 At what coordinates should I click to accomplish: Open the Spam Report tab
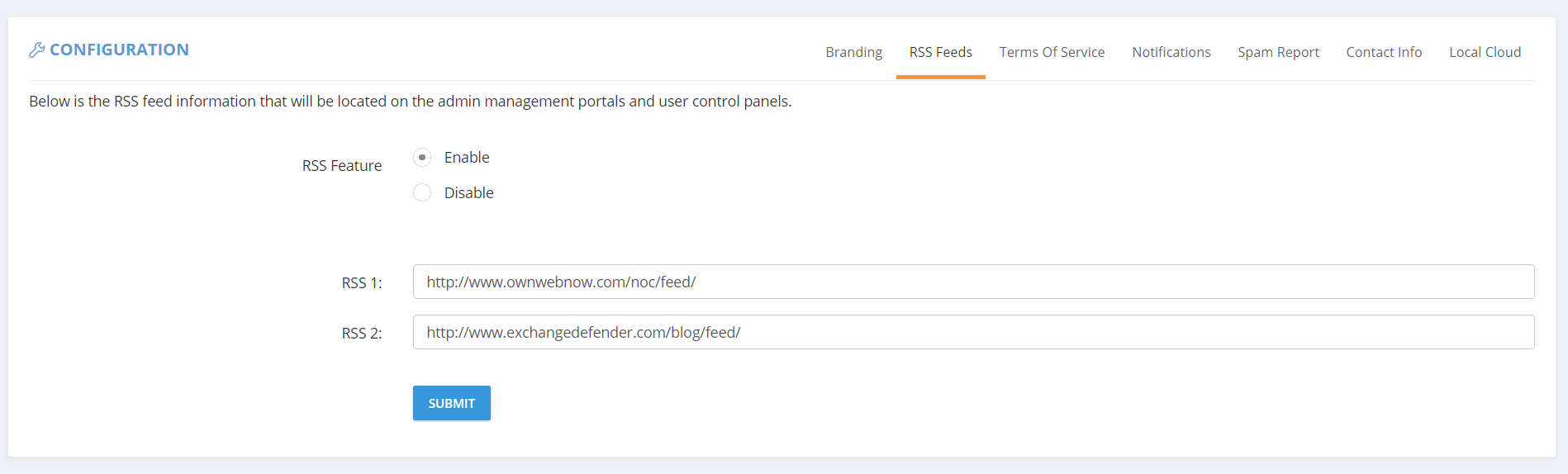[x=1278, y=52]
